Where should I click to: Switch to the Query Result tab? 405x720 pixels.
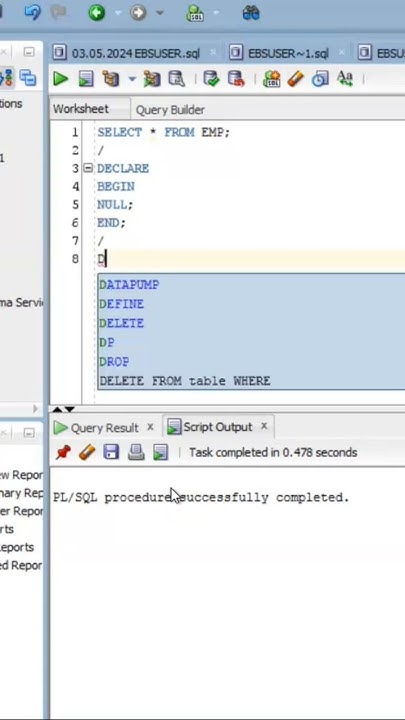(104, 428)
